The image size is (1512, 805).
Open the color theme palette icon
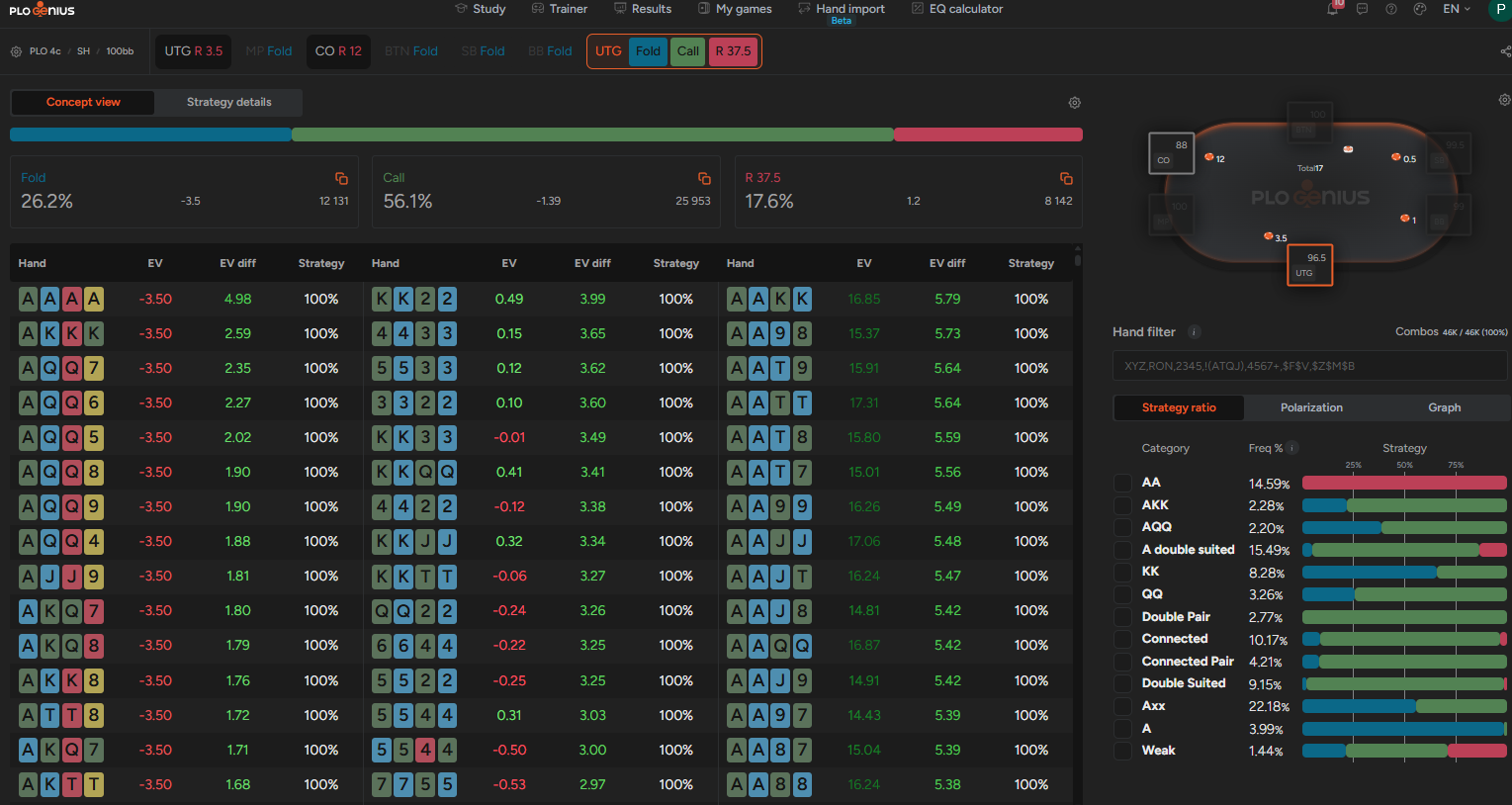pyautogui.click(x=1420, y=9)
